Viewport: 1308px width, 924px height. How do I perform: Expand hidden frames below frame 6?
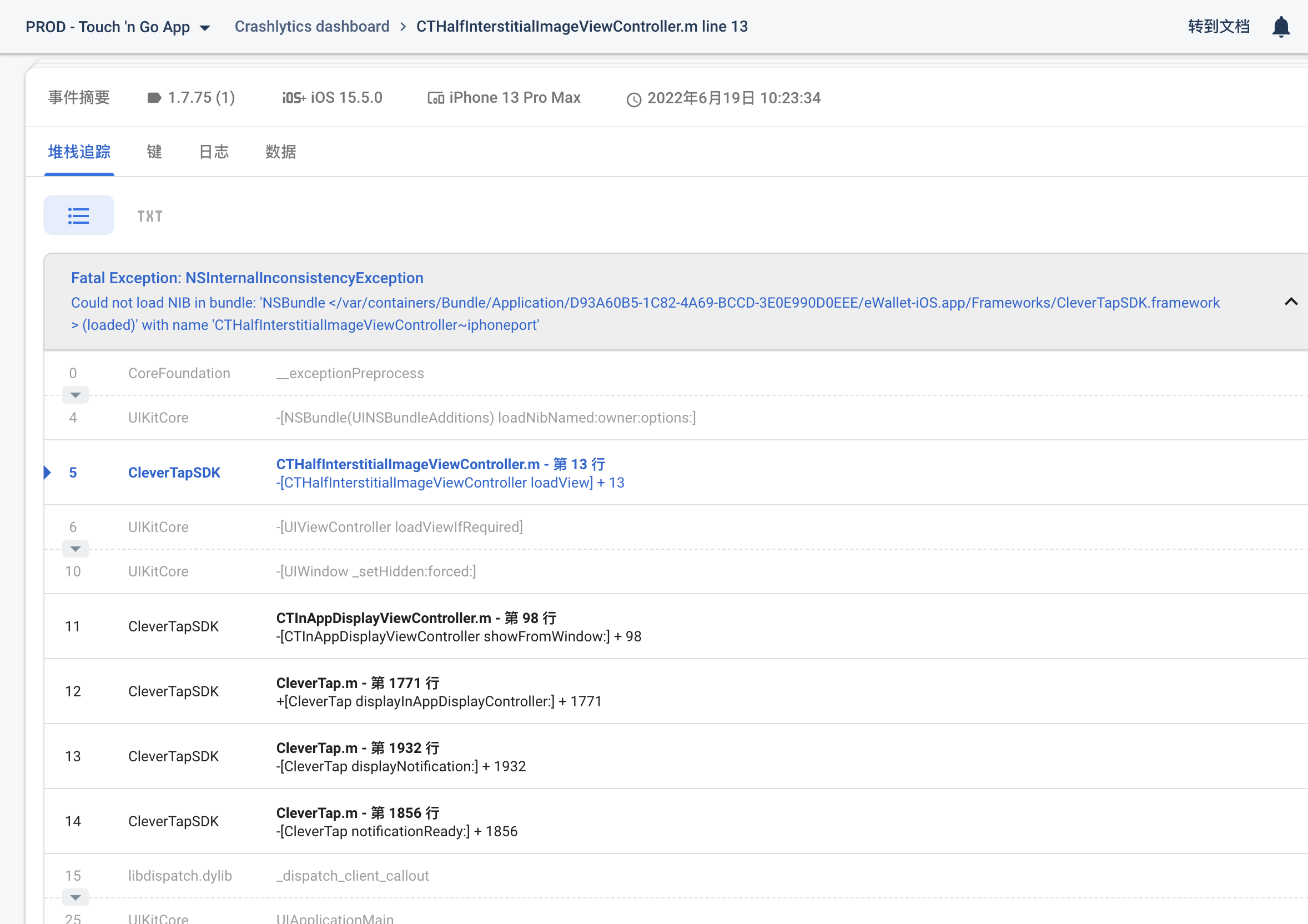point(74,549)
